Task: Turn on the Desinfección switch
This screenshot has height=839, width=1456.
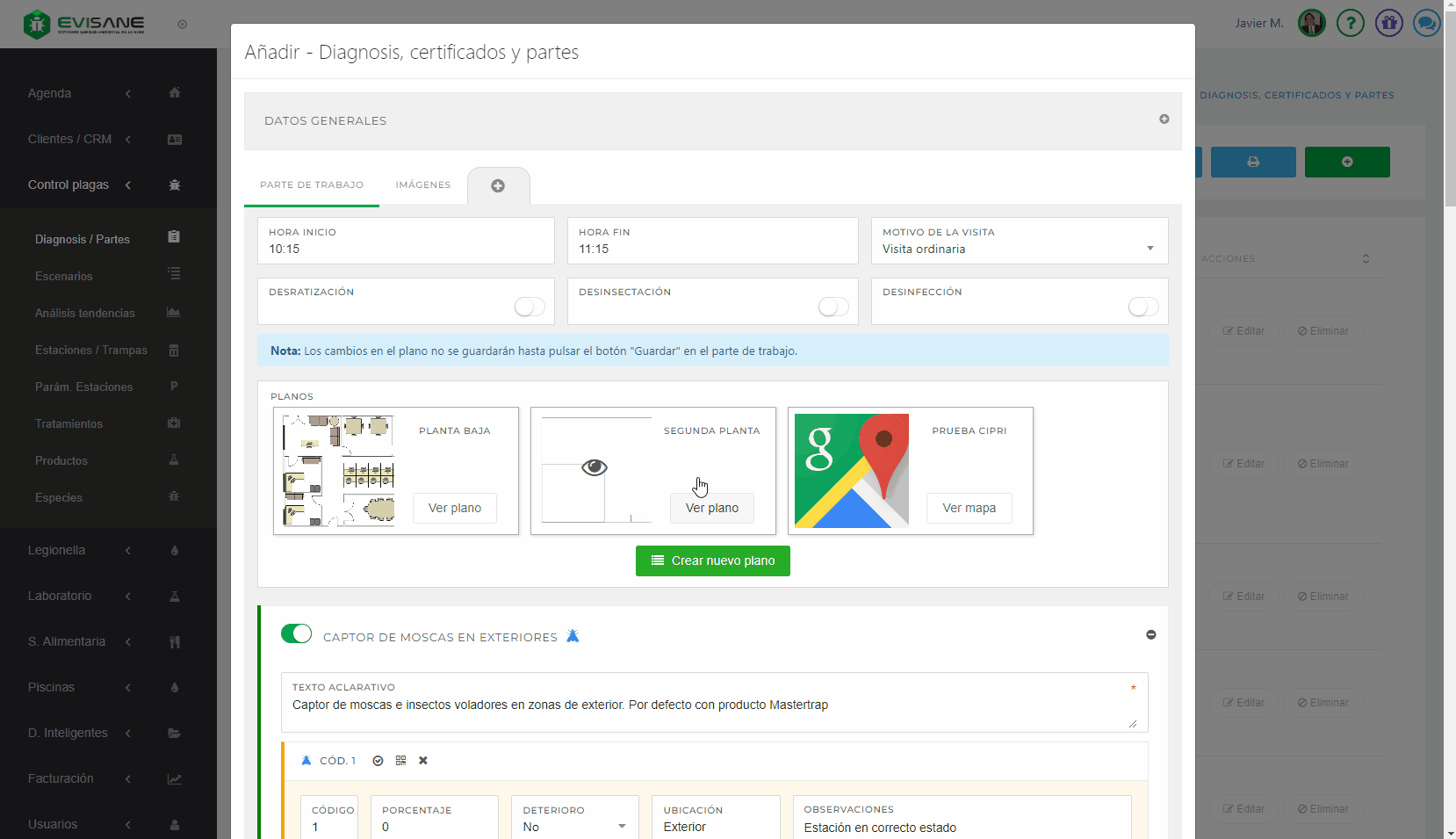Action: coord(1142,307)
